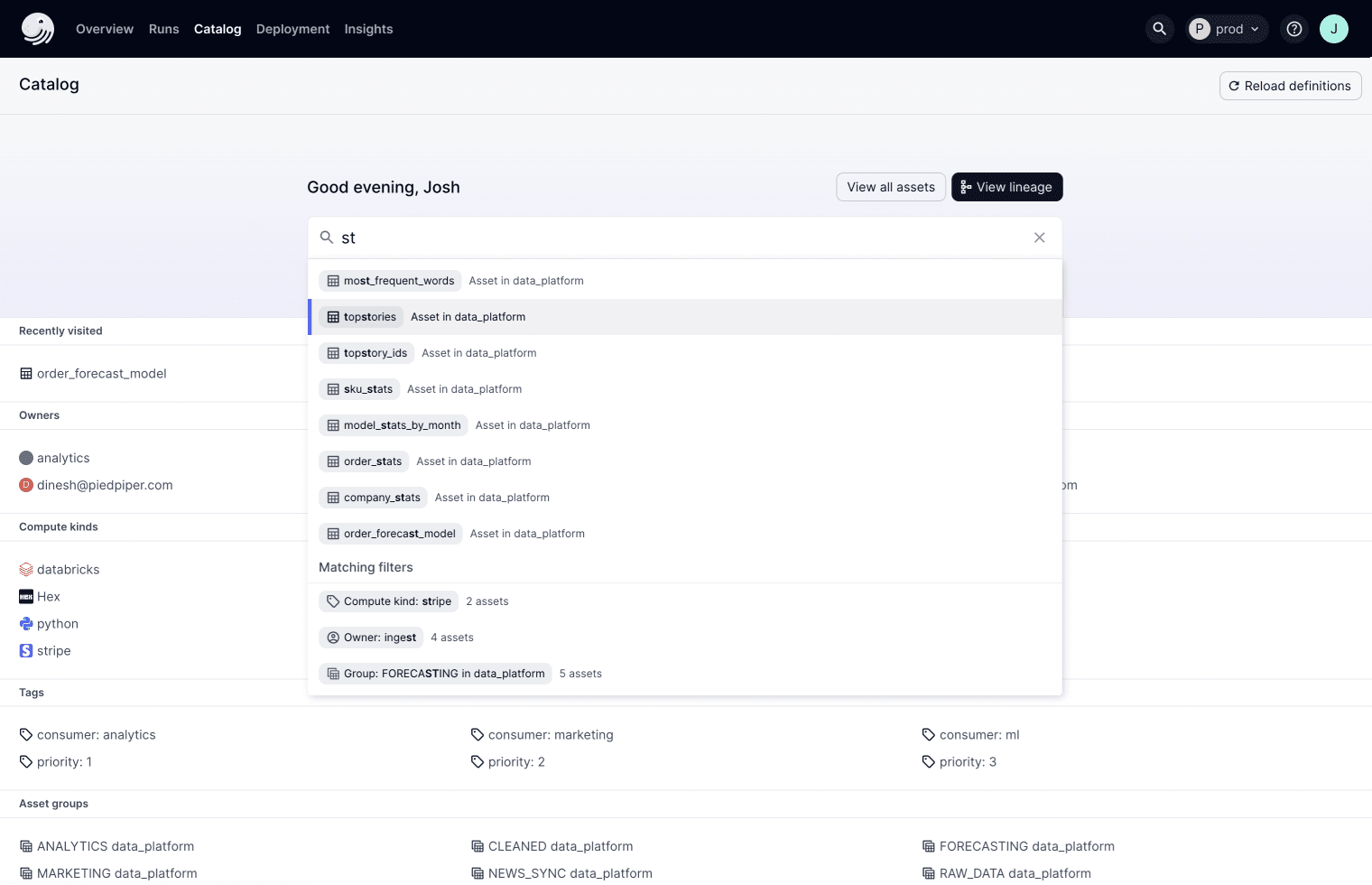The image size is (1372, 885).
Task: Click Reload definitions button
Action: tap(1290, 86)
